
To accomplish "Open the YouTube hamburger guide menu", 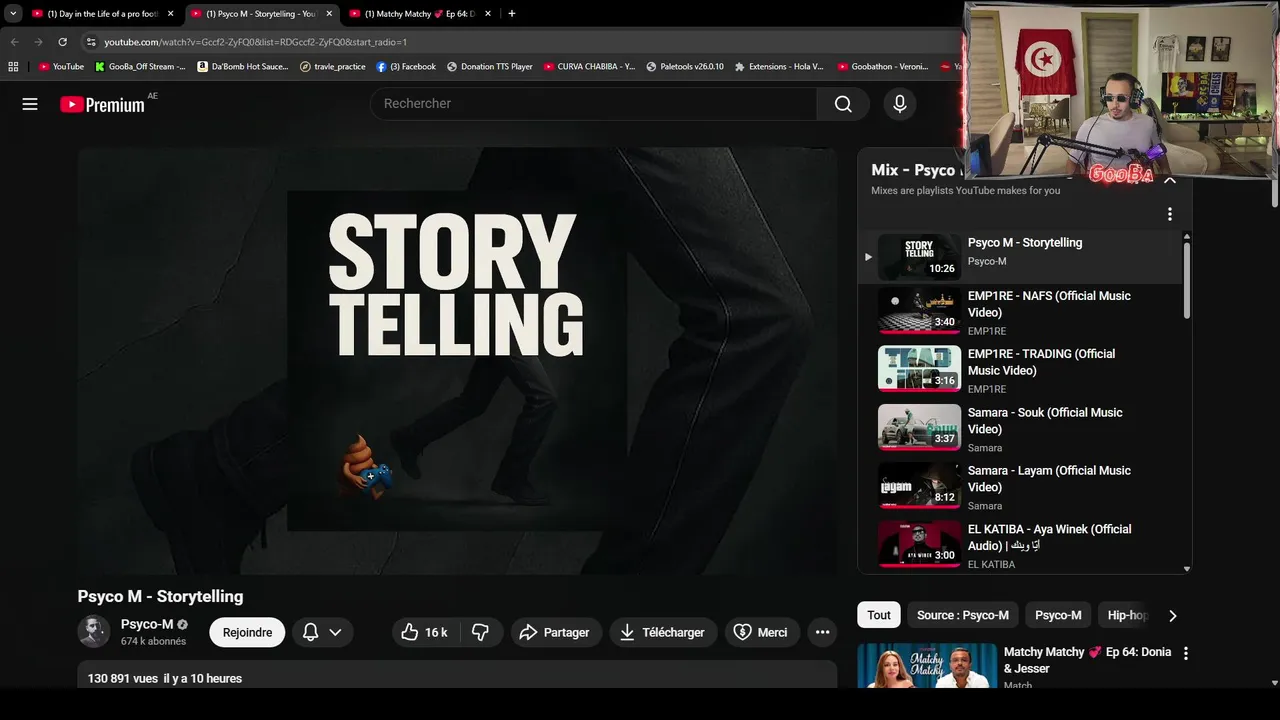I will click(30, 104).
